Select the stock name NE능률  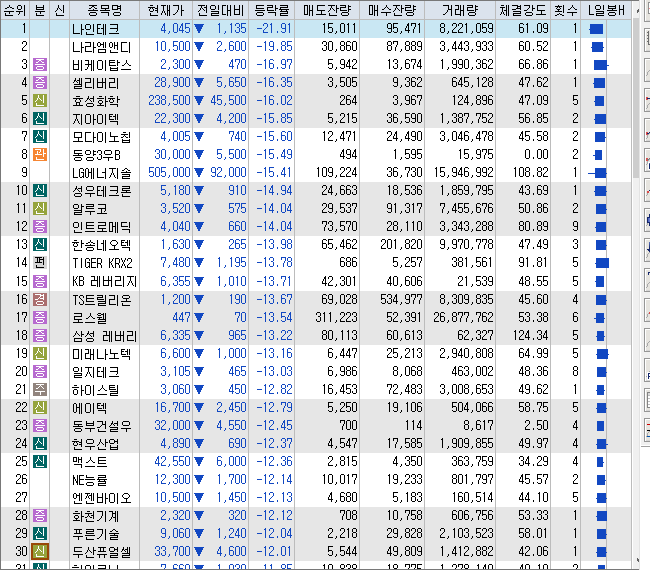[x=90, y=480]
